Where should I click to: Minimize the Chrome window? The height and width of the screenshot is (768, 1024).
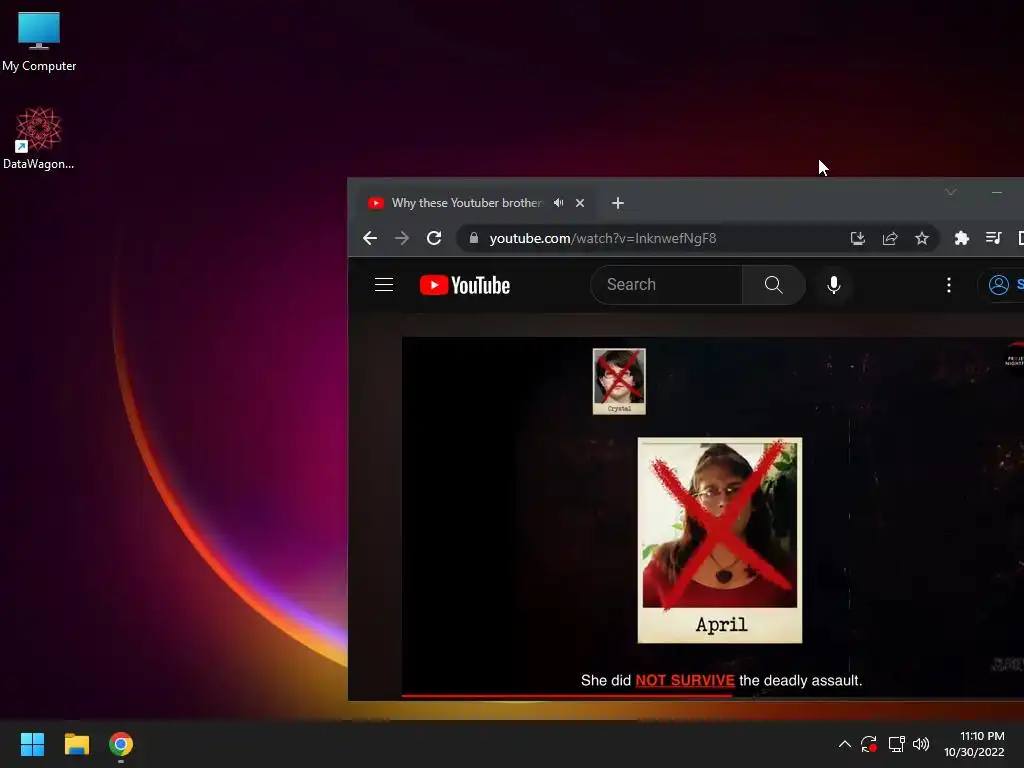click(x=997, y=192)
